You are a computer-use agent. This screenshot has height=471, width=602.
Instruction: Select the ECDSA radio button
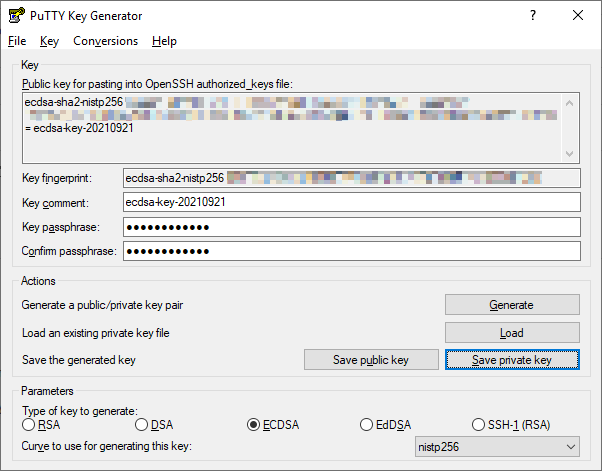(x=253, y=425)
